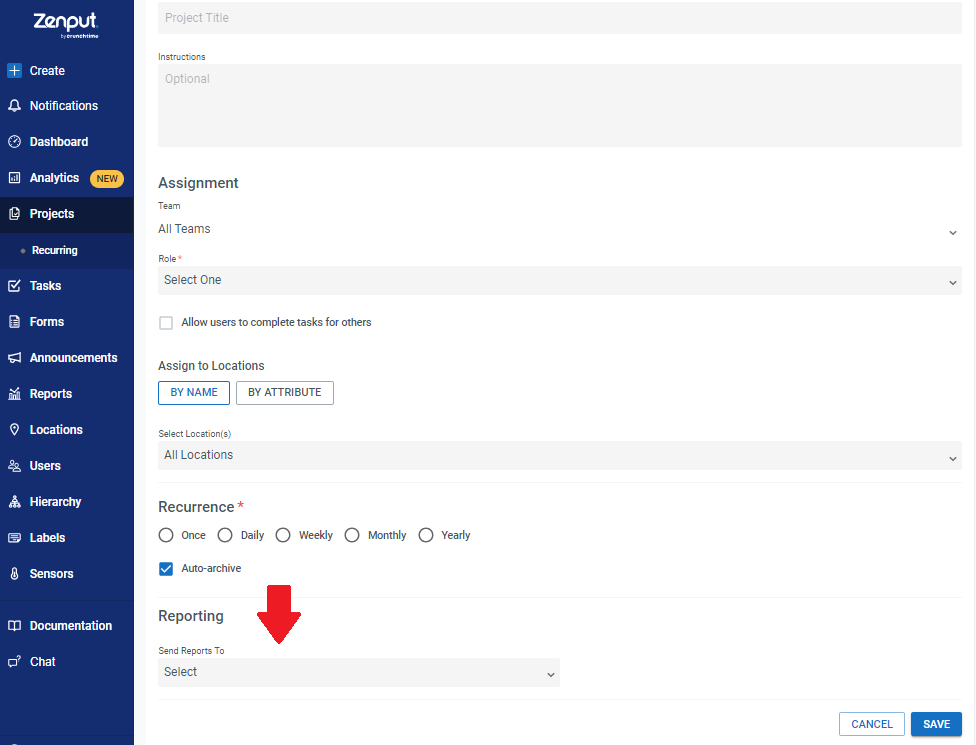
Task: Click the Chat external link icon
Action: click(14, 662)
